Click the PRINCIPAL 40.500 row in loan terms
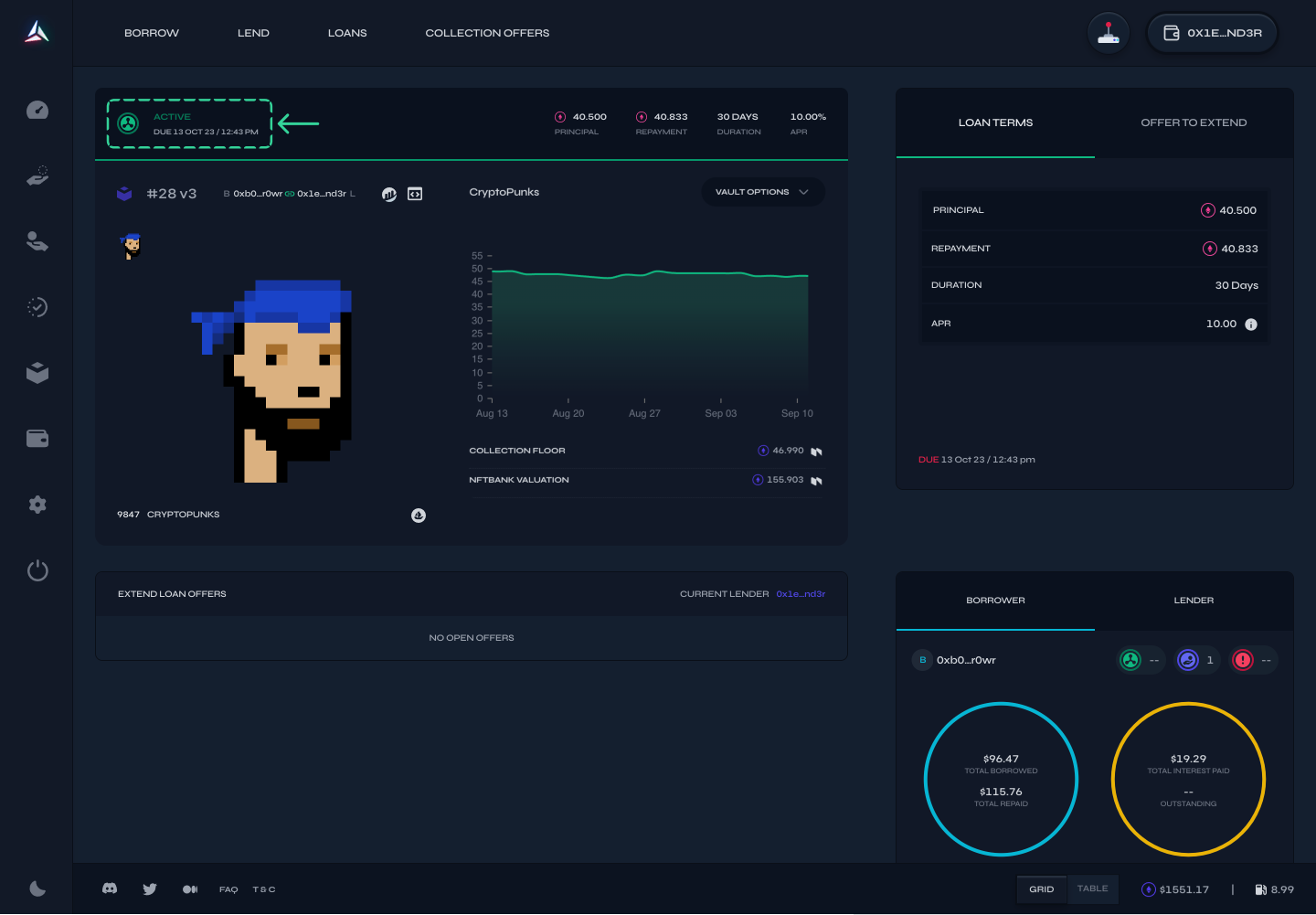1316x915 pixels. click(x=1094, y=210)
